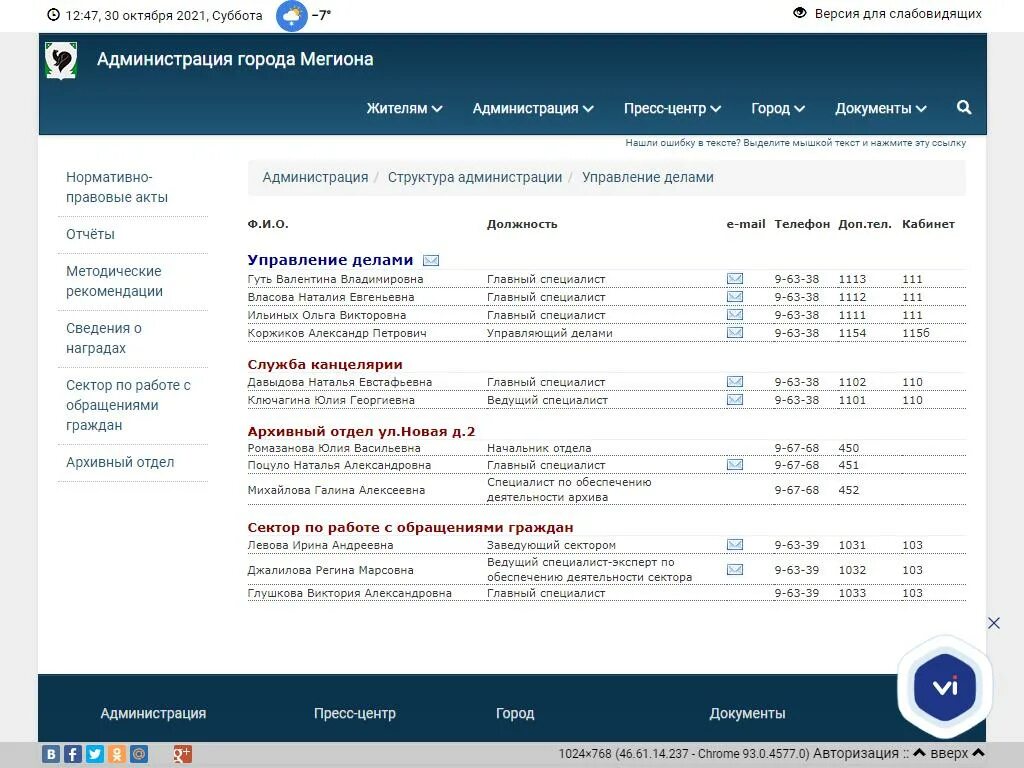Click the Megion city coat of arms logo
Image resolution: width=1024 pixels, height=768 pixels.
tap(61, 61)
